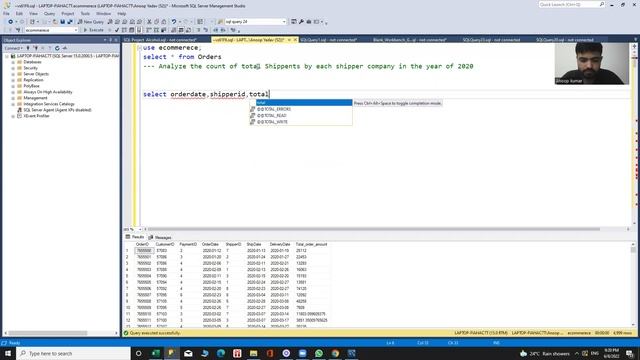Open the Edit menu
The width and height of the screenshot is (640, 360).
(x=19, y=13)
